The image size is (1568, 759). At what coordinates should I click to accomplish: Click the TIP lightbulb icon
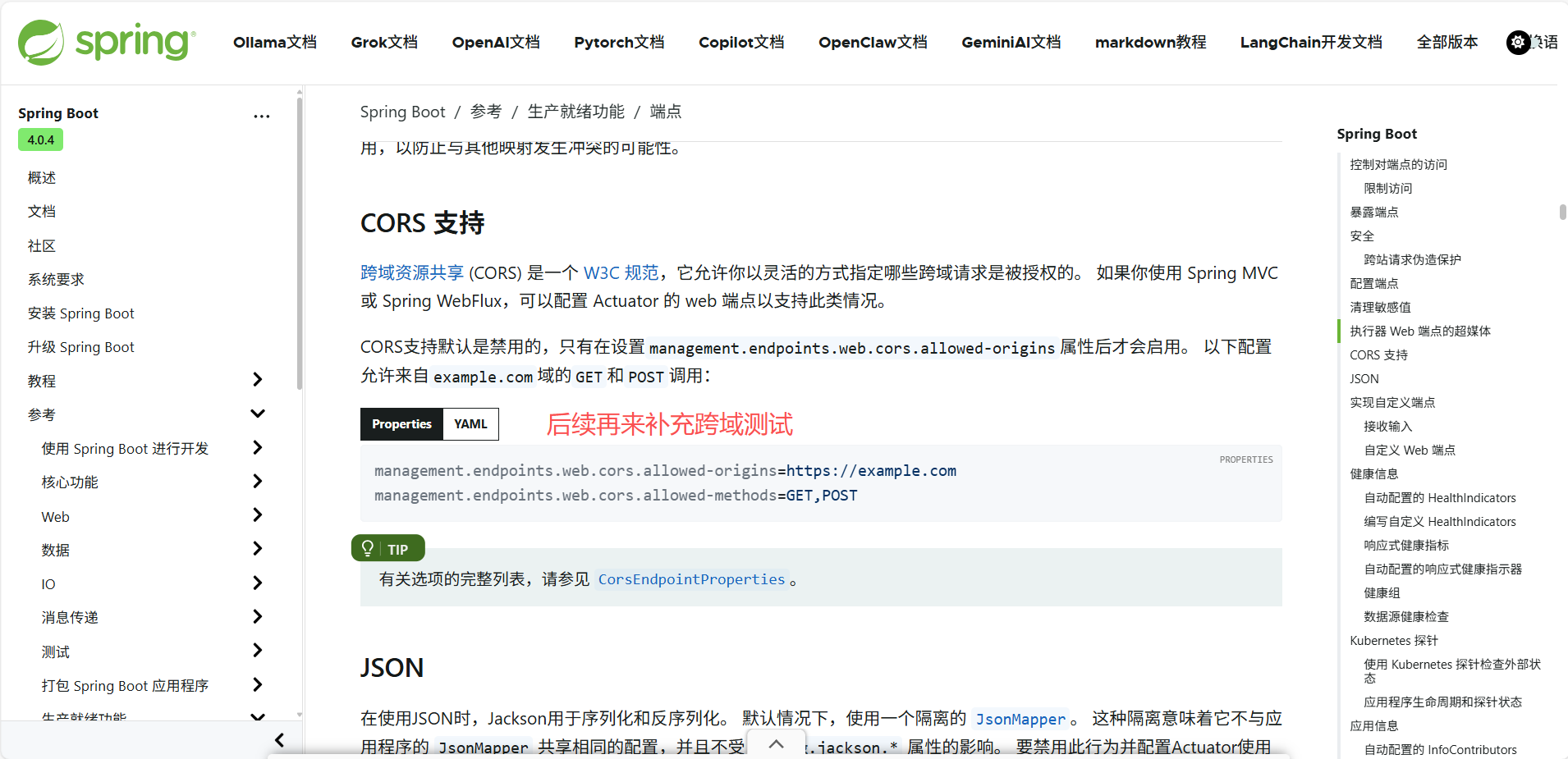[x=368, y=548]
